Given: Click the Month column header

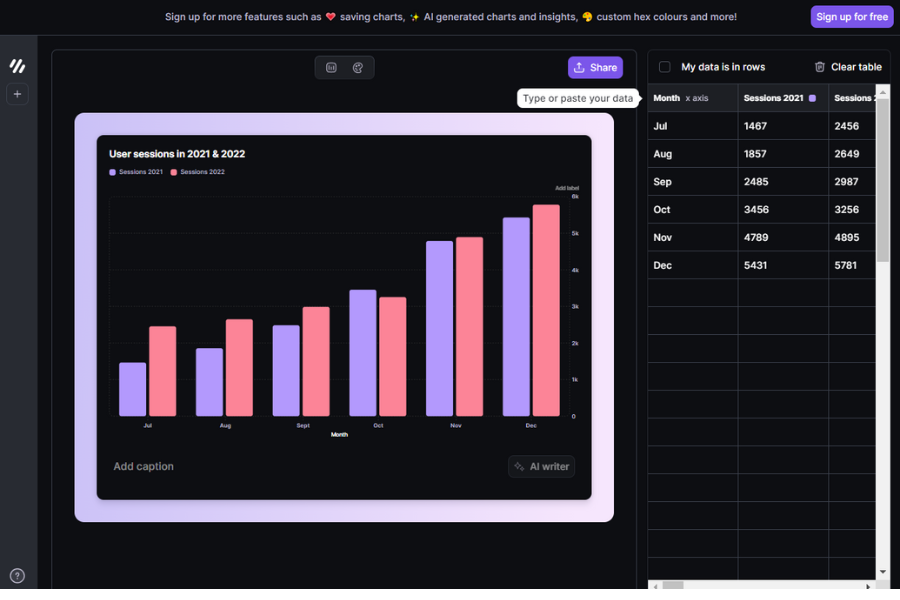Looking at the screenshot, I should (666, 98).
